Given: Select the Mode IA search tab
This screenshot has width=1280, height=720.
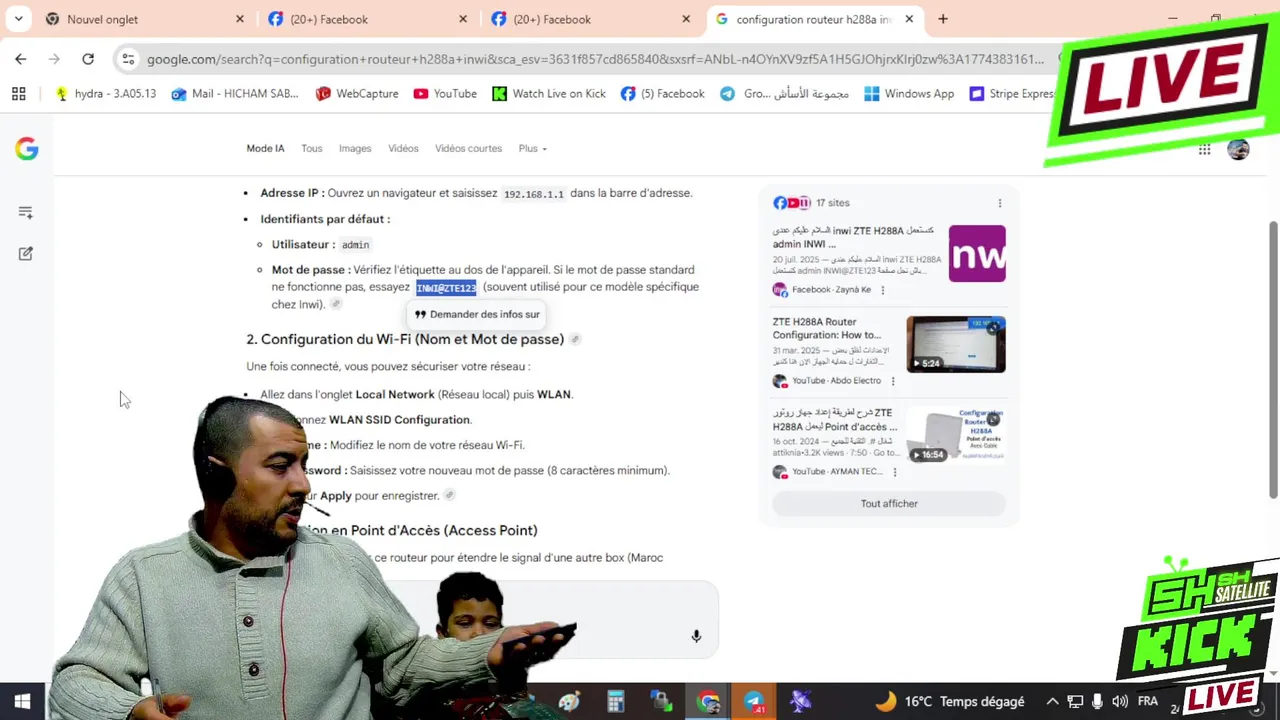Looking at the screenshot, I should 265,148.
